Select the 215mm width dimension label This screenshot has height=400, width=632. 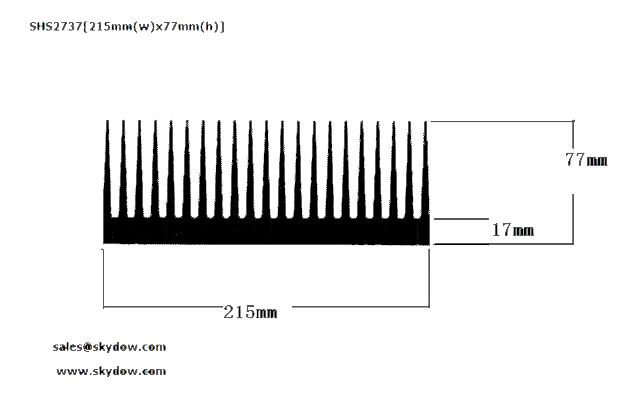pos(250,312)
